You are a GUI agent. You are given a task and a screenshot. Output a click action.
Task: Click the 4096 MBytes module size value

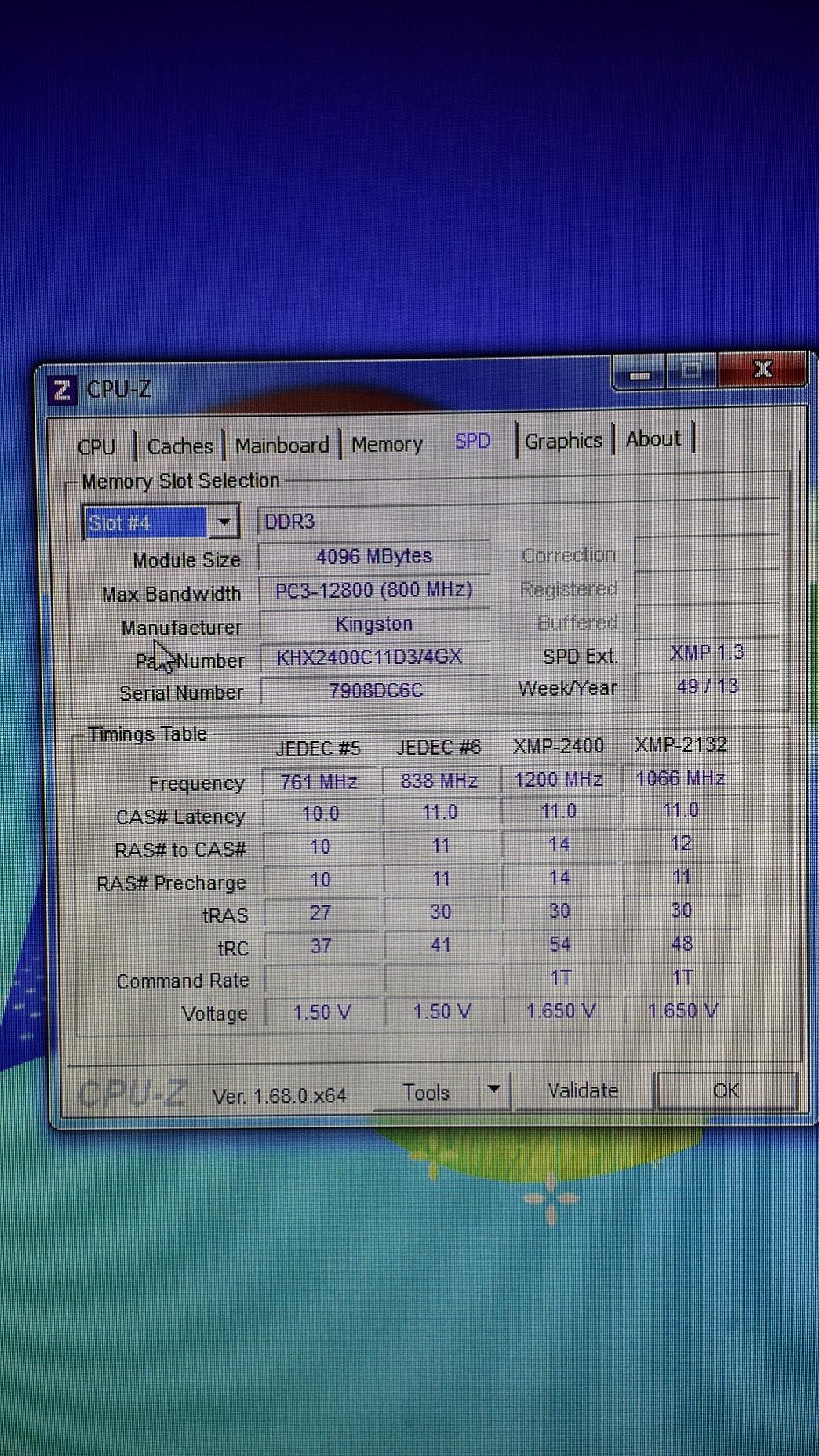373,556
